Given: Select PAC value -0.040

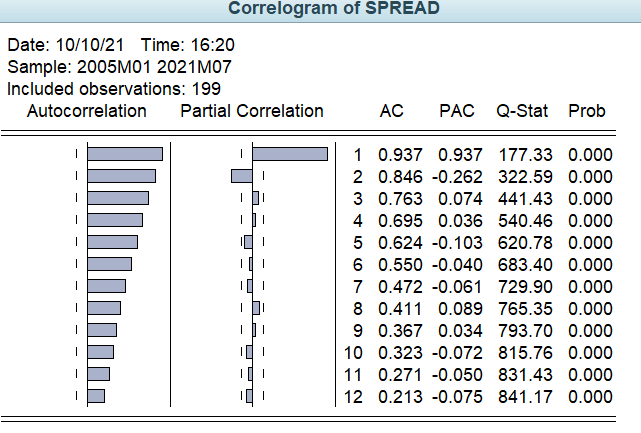Looking at the screenshot, I should point(457,265).
